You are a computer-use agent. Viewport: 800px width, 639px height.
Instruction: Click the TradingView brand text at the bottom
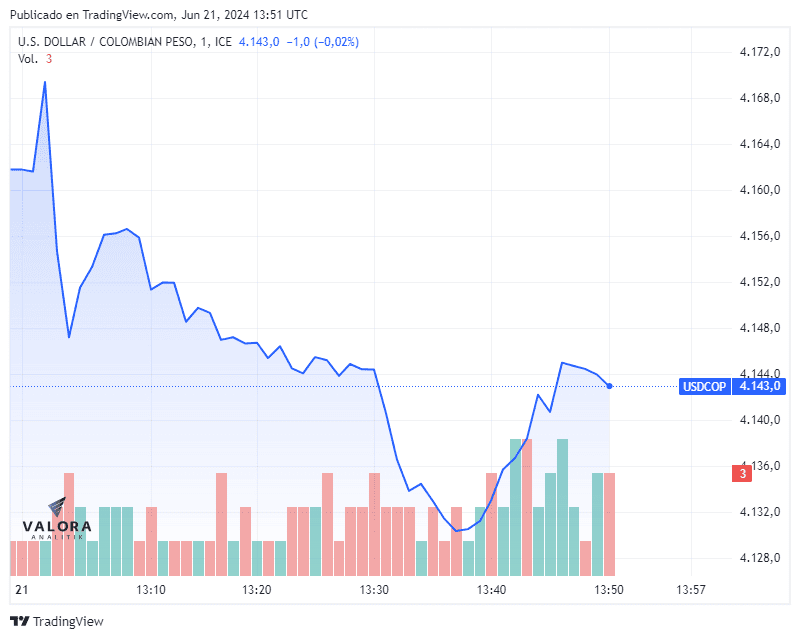(68, 621)
